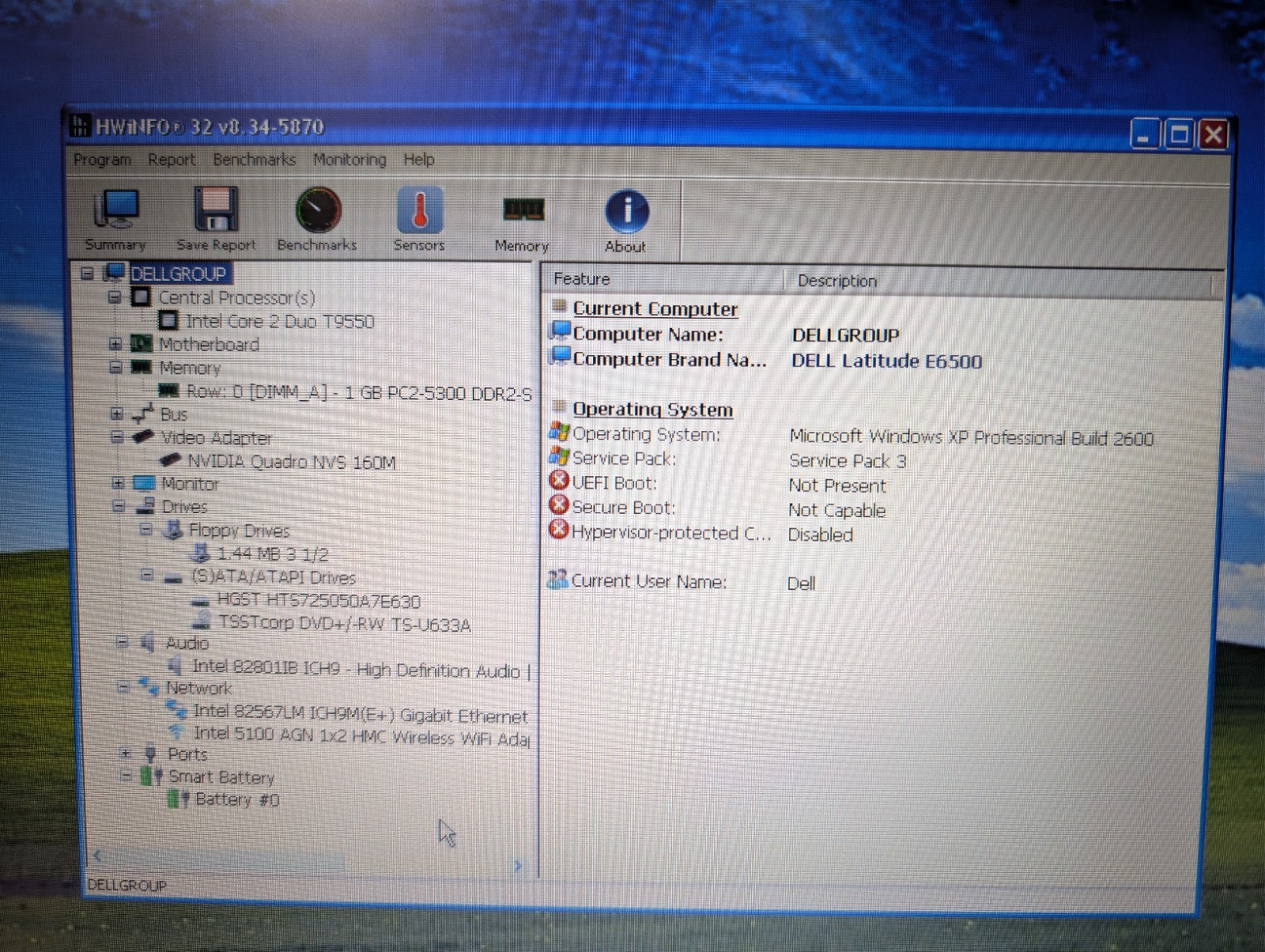The height and width of the screenshot is (952, 1265).
Task: Click the DELLGROUP computer icon in tree
Action: click(115, 273)
